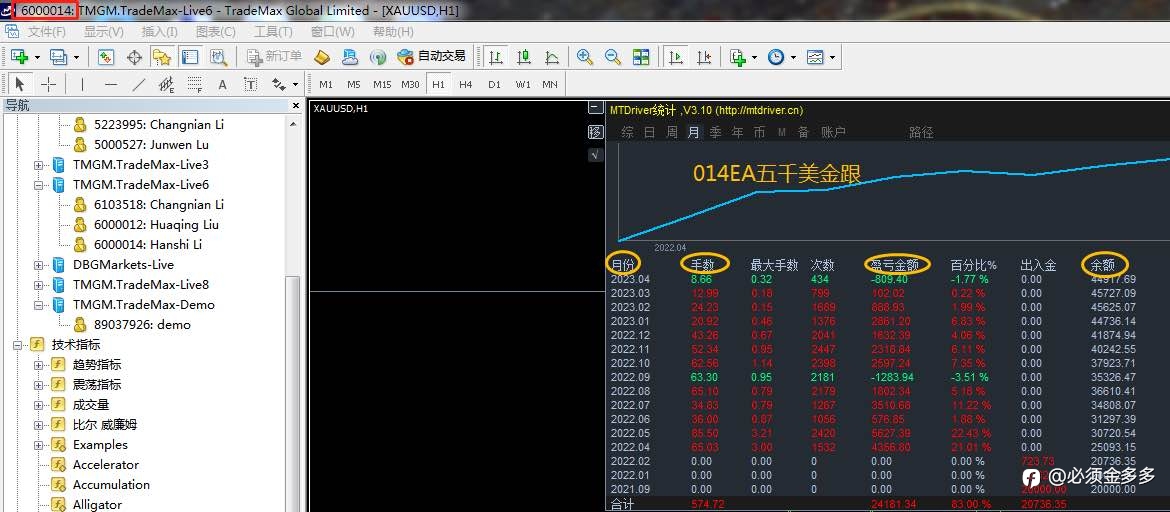Select the 月 monthly tab in MTDriver
Screen dimensions: 1170x512
[693, 132]
